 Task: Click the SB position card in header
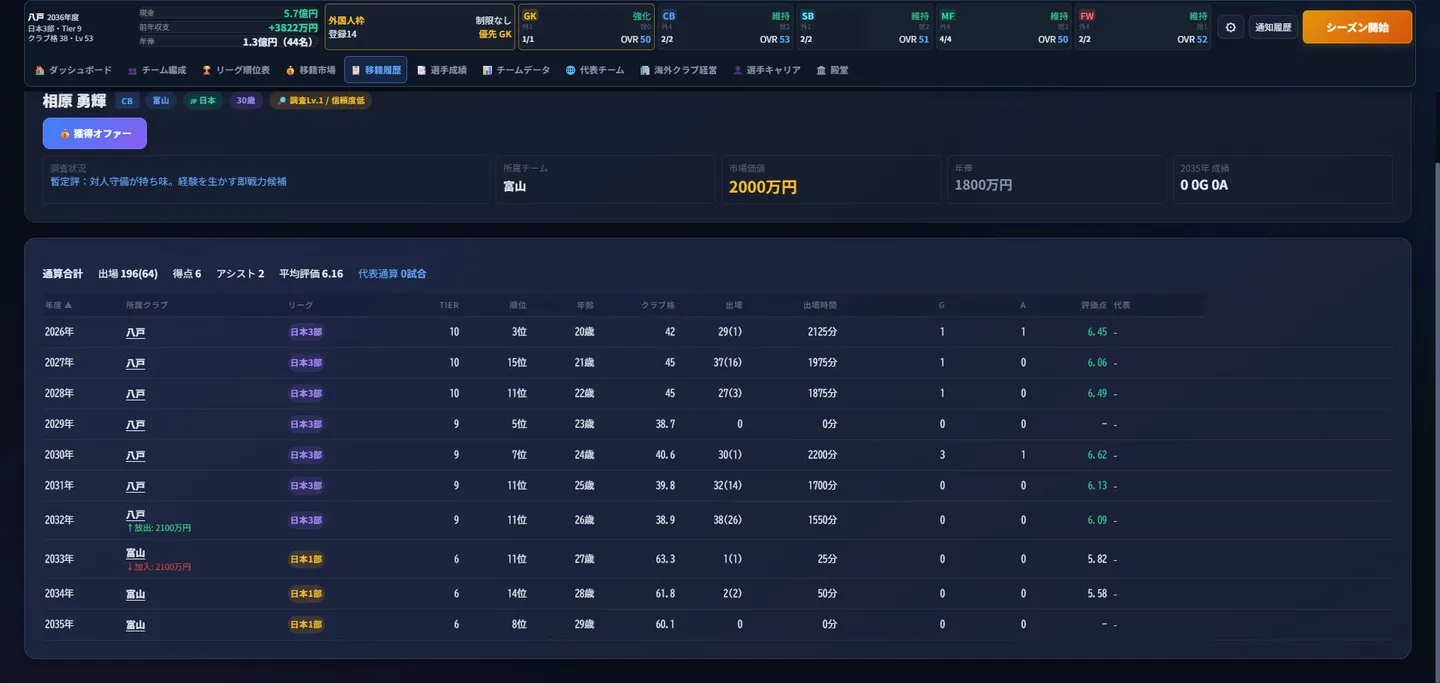coord(865,27)
